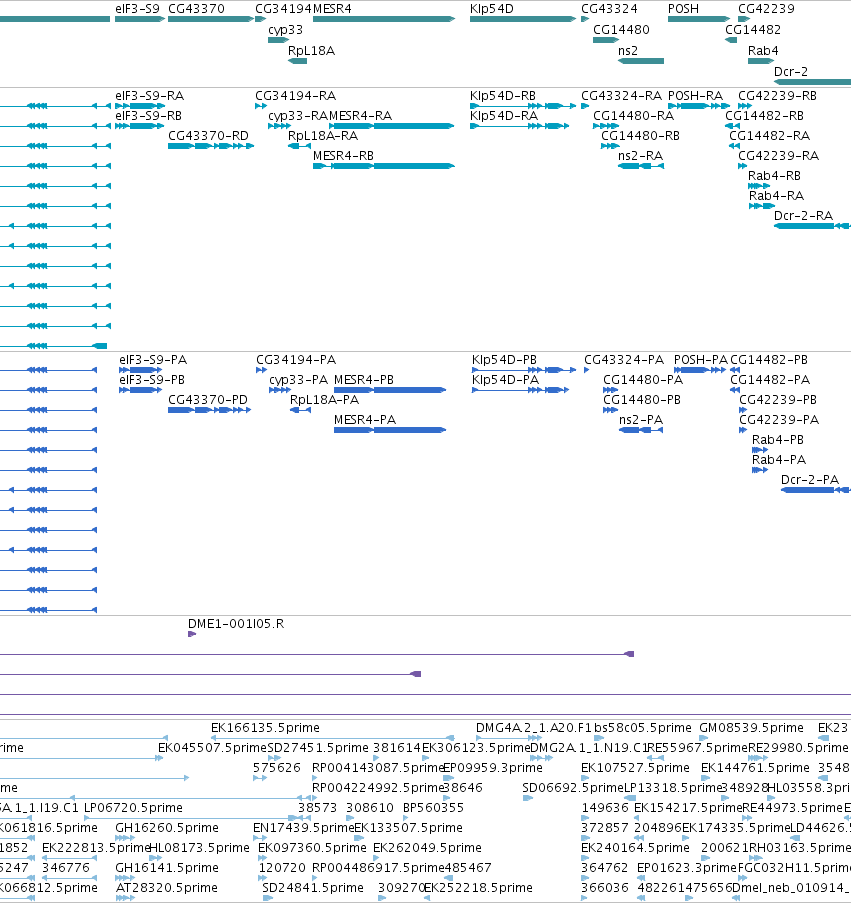This screenshot has height=903, width=851.
Task: Click the MESR4-RA transcript
Action: [x=392, y=126]
